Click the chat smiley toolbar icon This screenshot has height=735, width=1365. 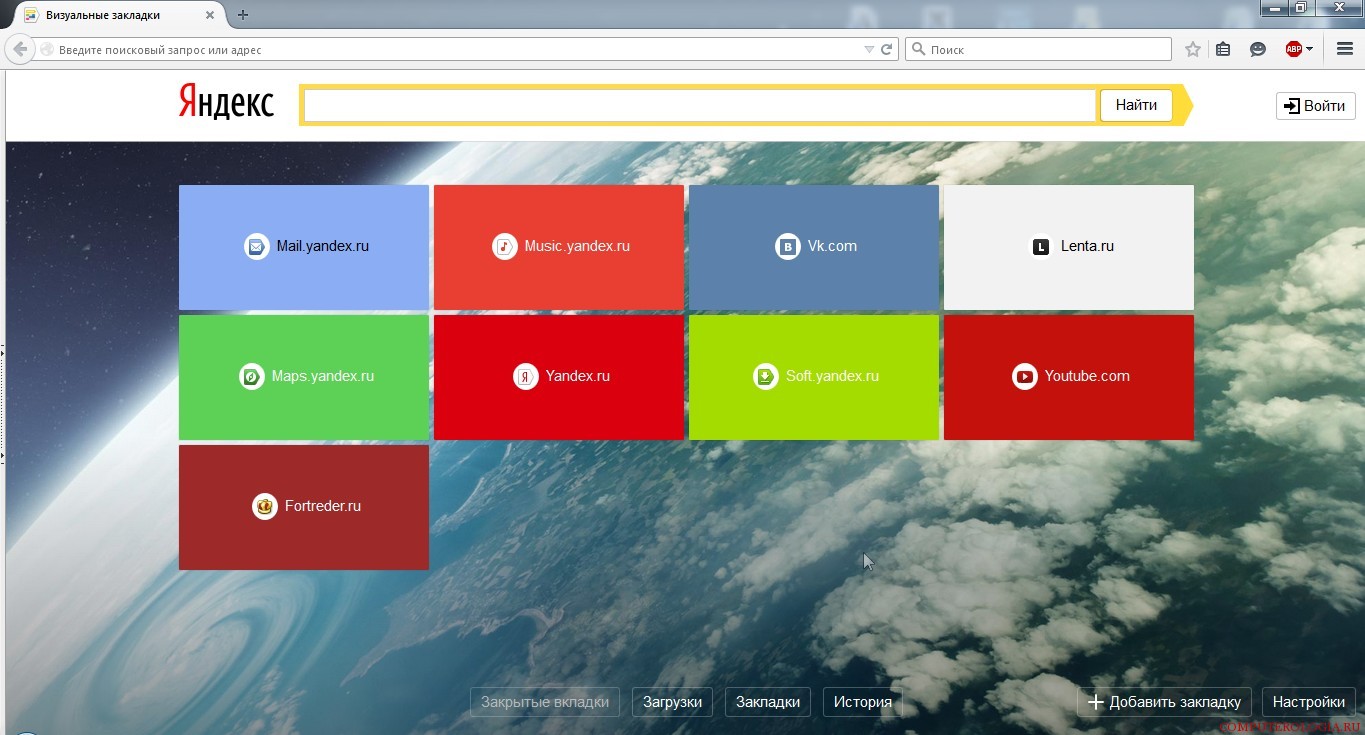click(1258, 49)
